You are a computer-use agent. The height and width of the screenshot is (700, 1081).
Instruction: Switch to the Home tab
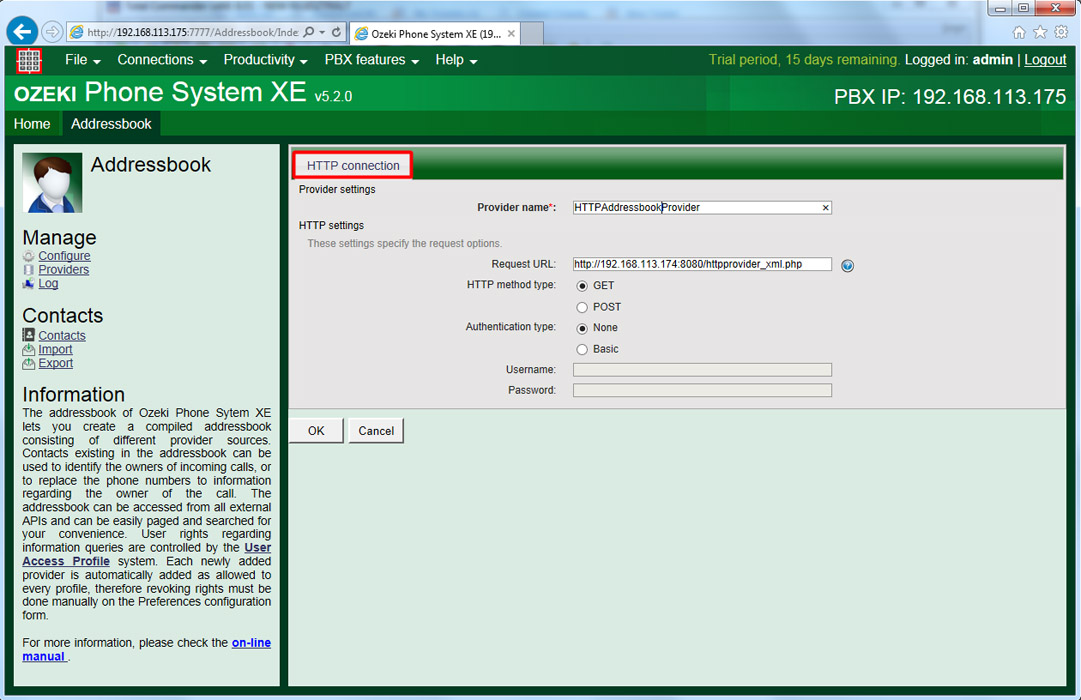pos(32,124)
